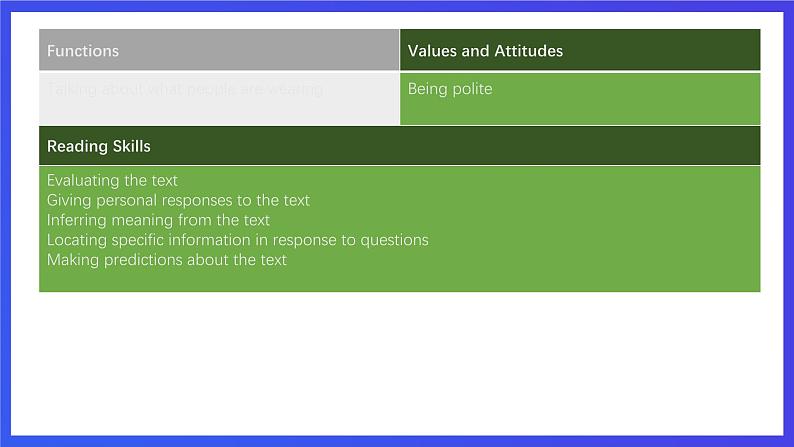This screenshot has height=447, width=794.
Task: Select Giving personal responses to the text
Action: [178, 200]
